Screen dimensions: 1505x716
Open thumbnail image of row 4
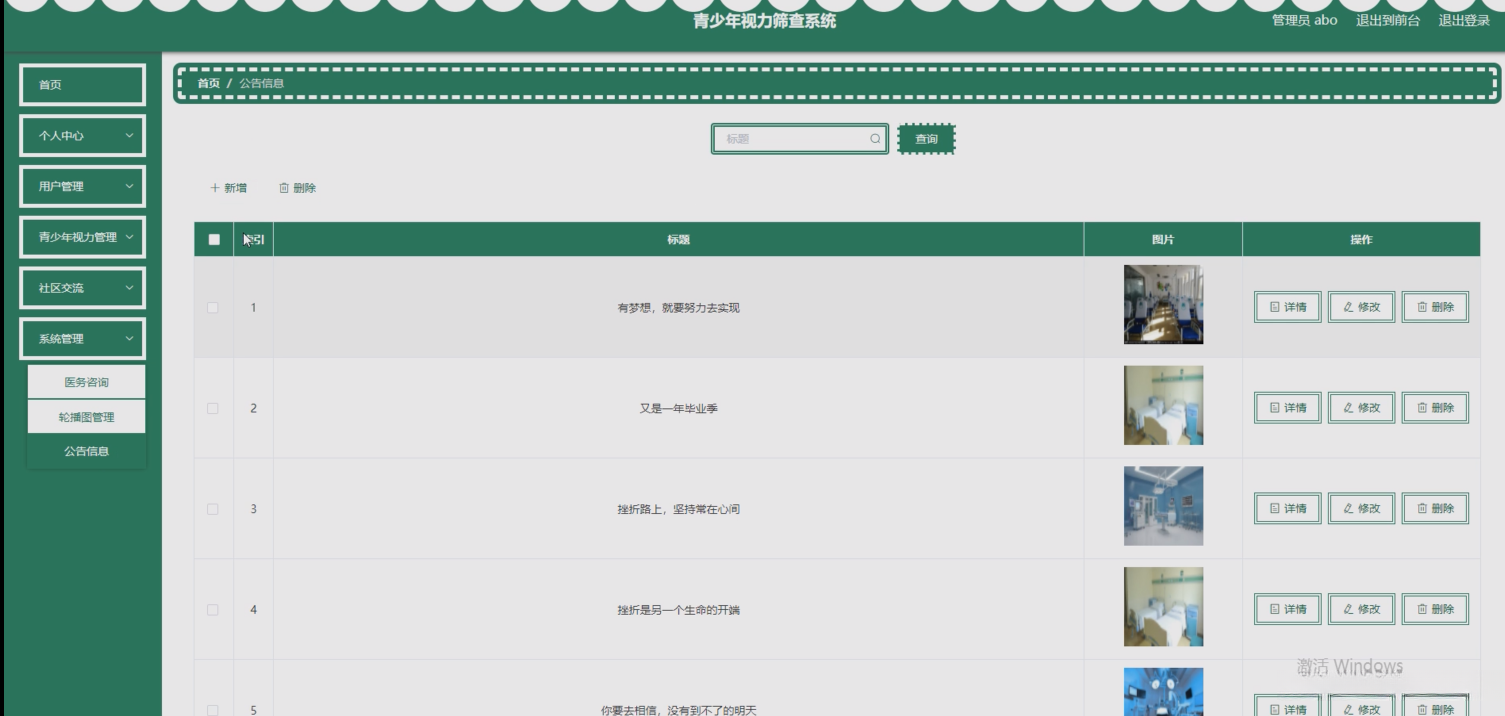click(1163, 607)
